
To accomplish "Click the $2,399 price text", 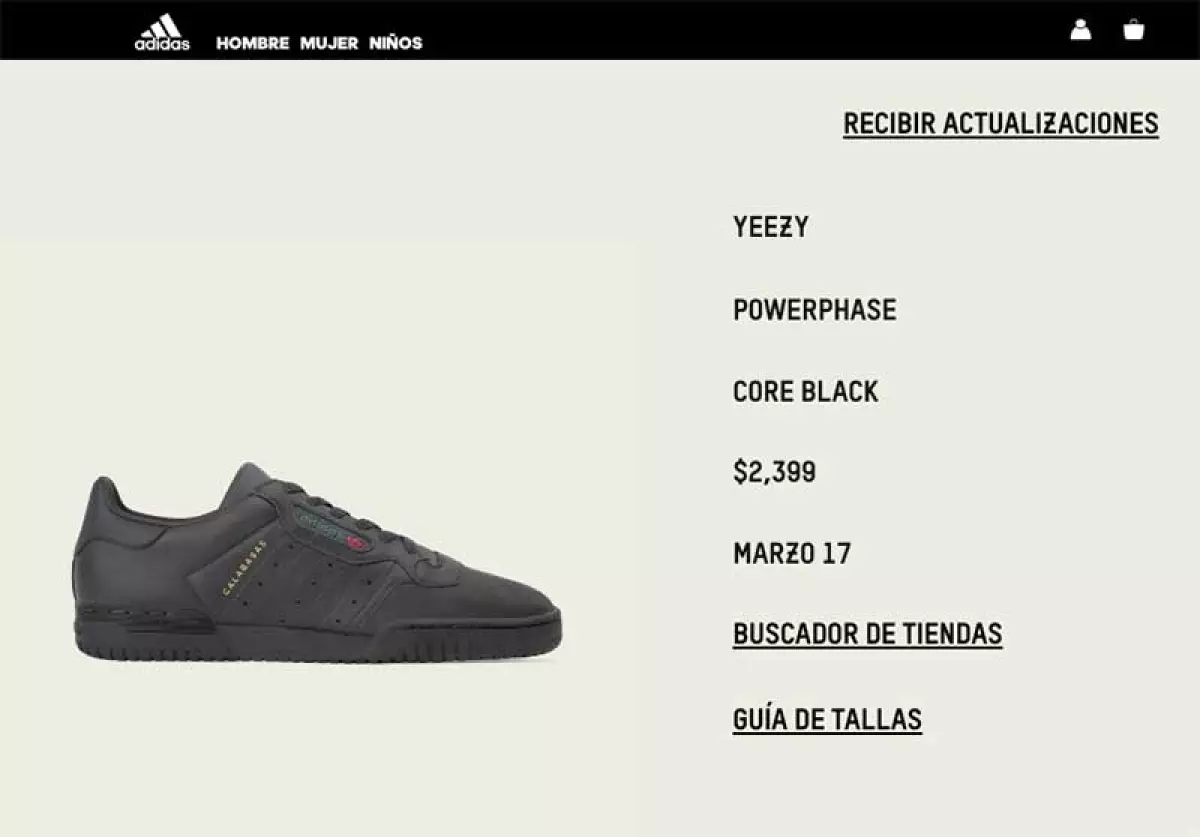I will point(775,472).
